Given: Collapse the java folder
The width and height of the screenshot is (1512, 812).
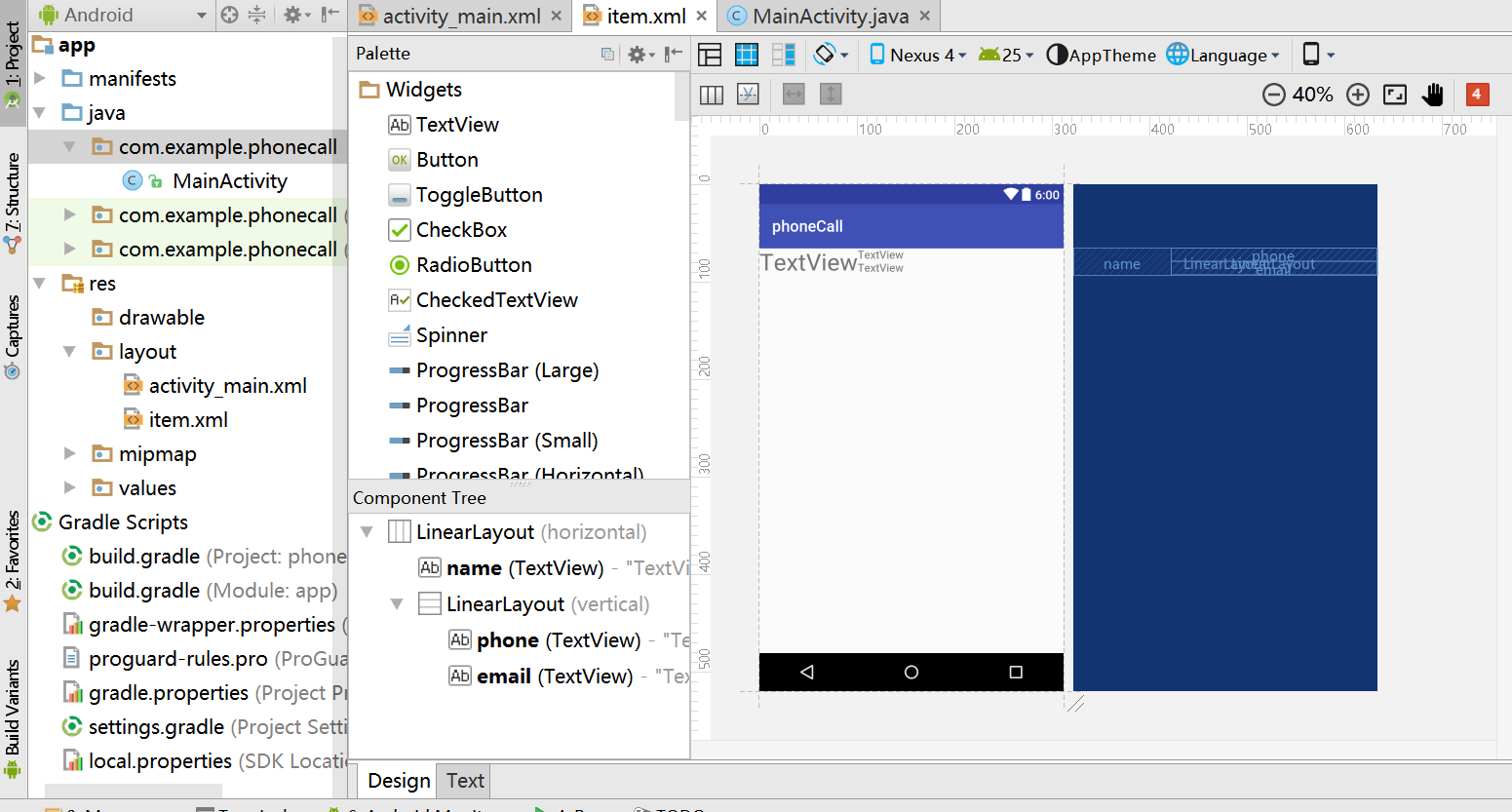Looking at the screenshot, I should point(40,112).
